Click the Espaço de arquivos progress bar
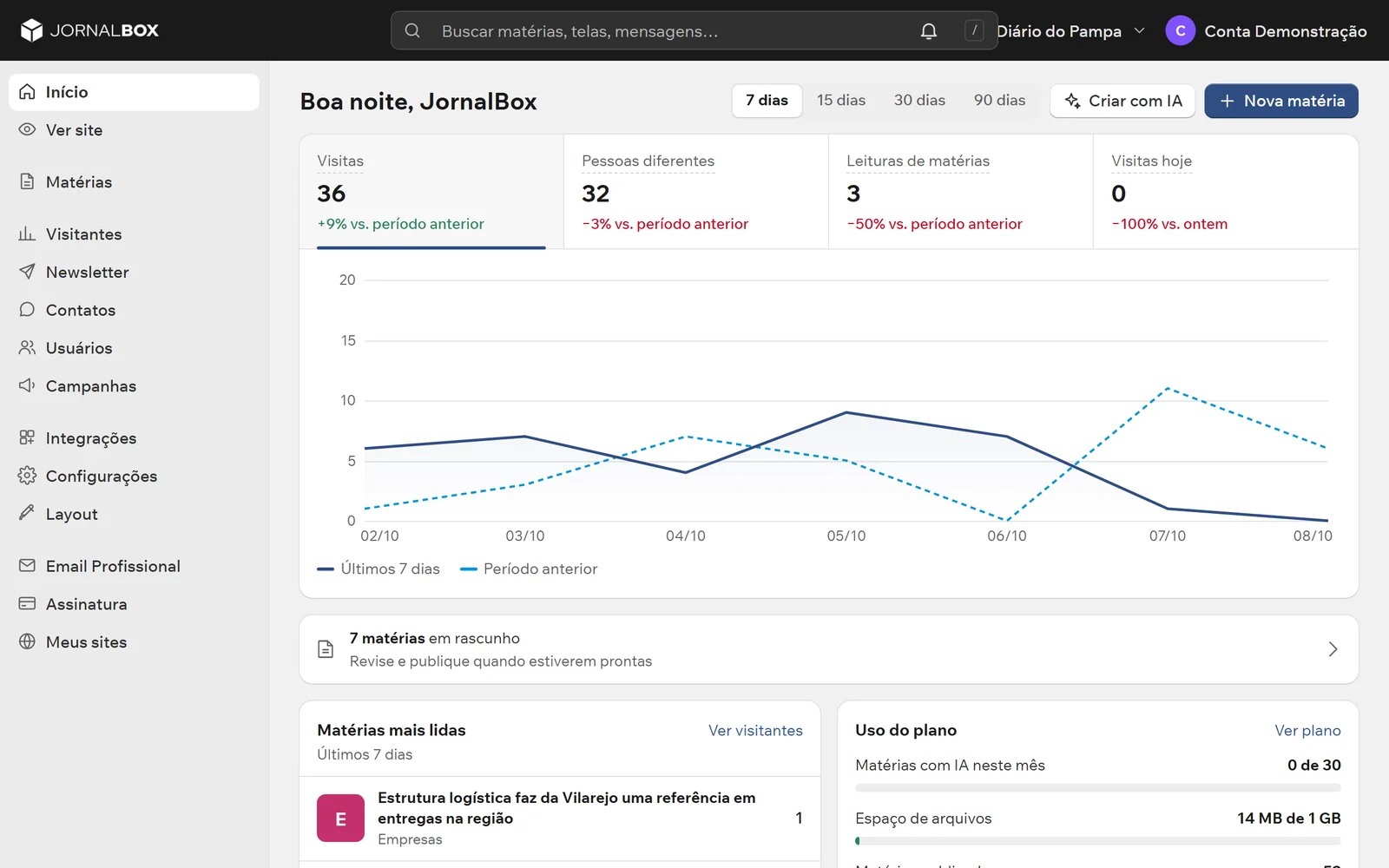 (1098, 841)
